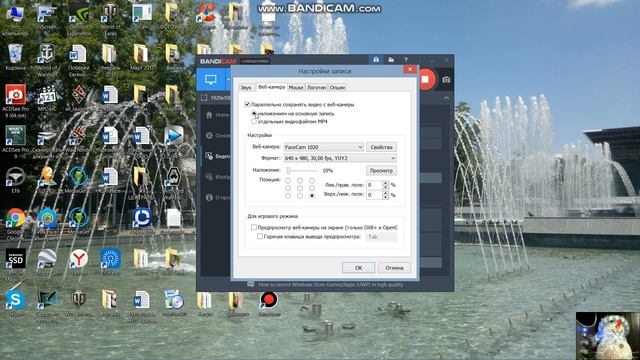
Task: Open Home section in Bandicam sidebar
Action: coord(218,115)
